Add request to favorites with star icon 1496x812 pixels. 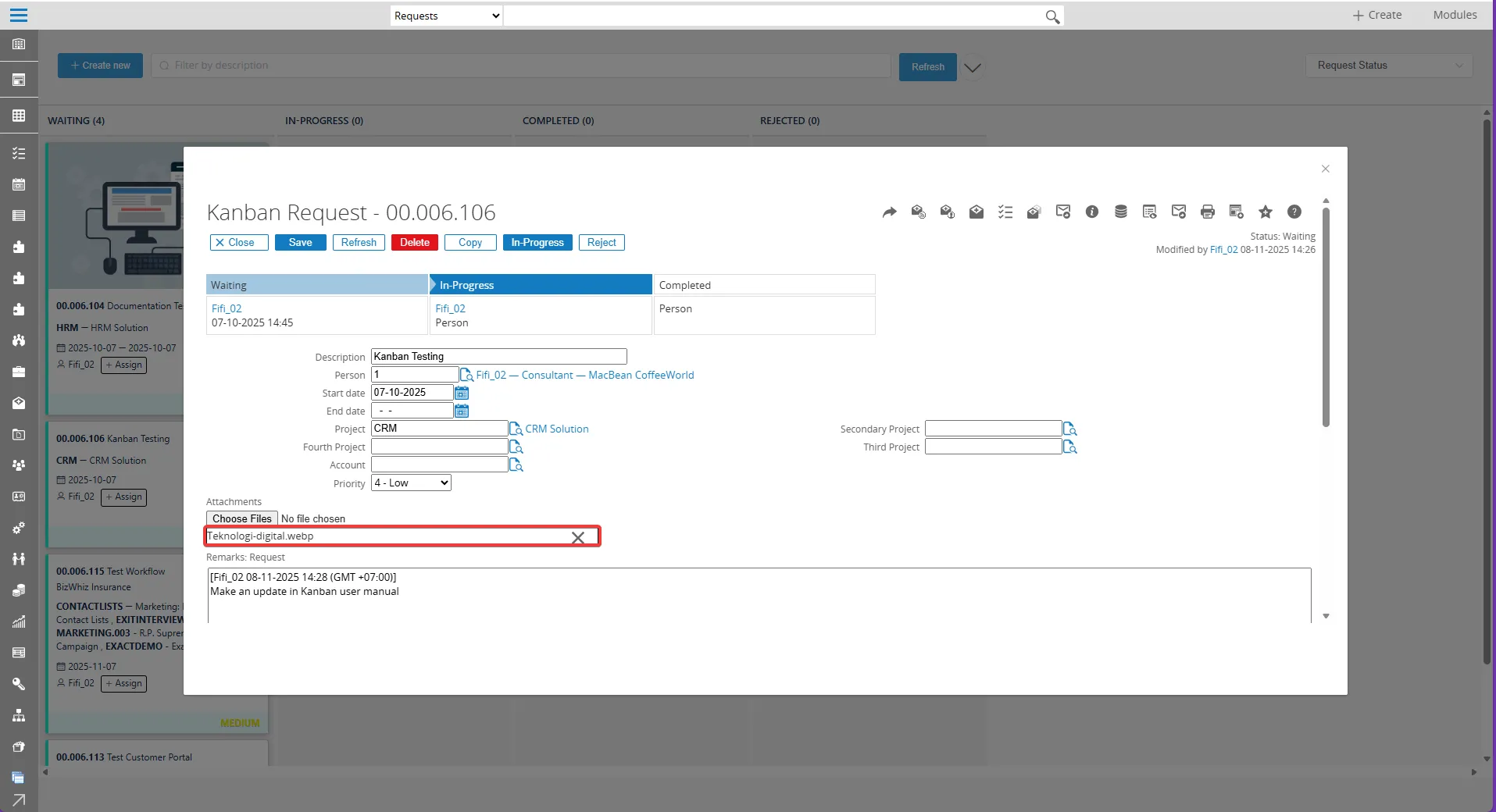pyautogui.click(x=1266, y=212)
